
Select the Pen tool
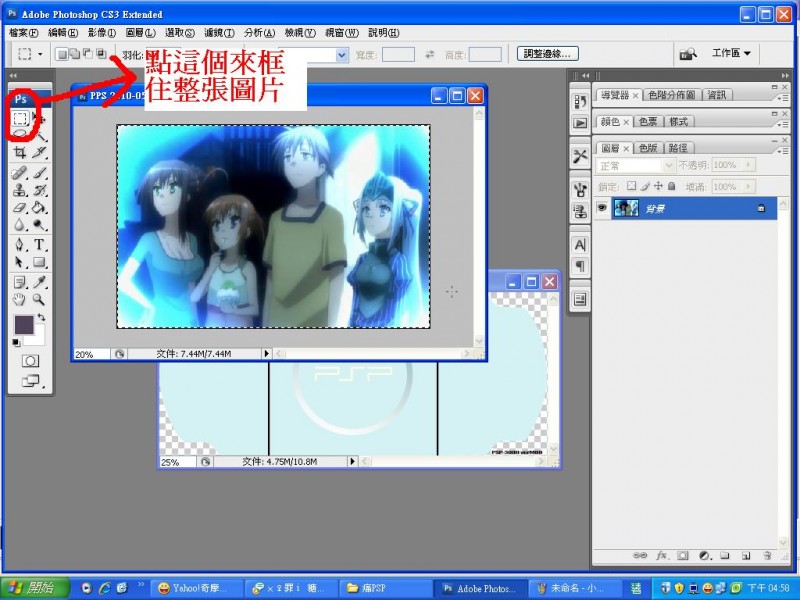coord(19,245)
